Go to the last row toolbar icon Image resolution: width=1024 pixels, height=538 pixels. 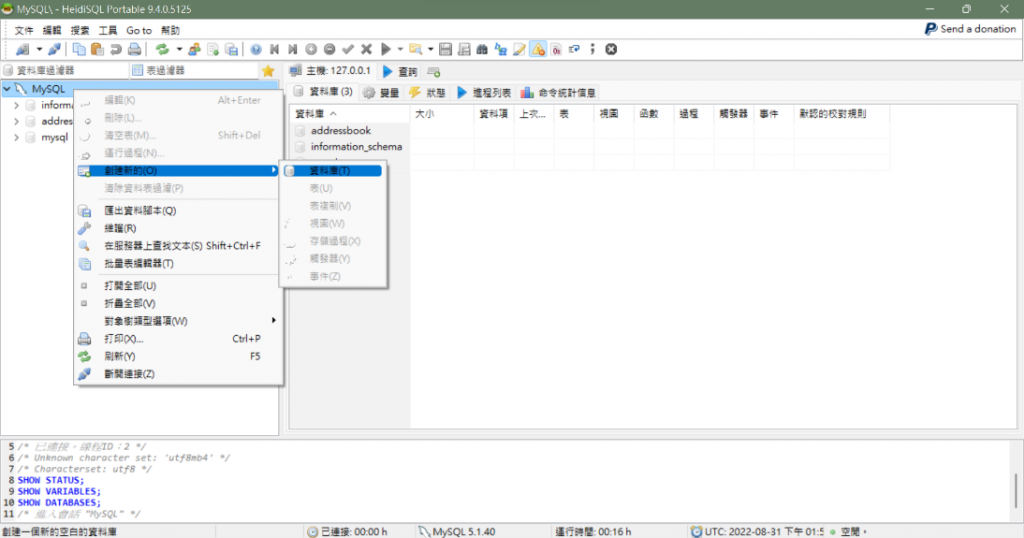click(x=293, y=50)
